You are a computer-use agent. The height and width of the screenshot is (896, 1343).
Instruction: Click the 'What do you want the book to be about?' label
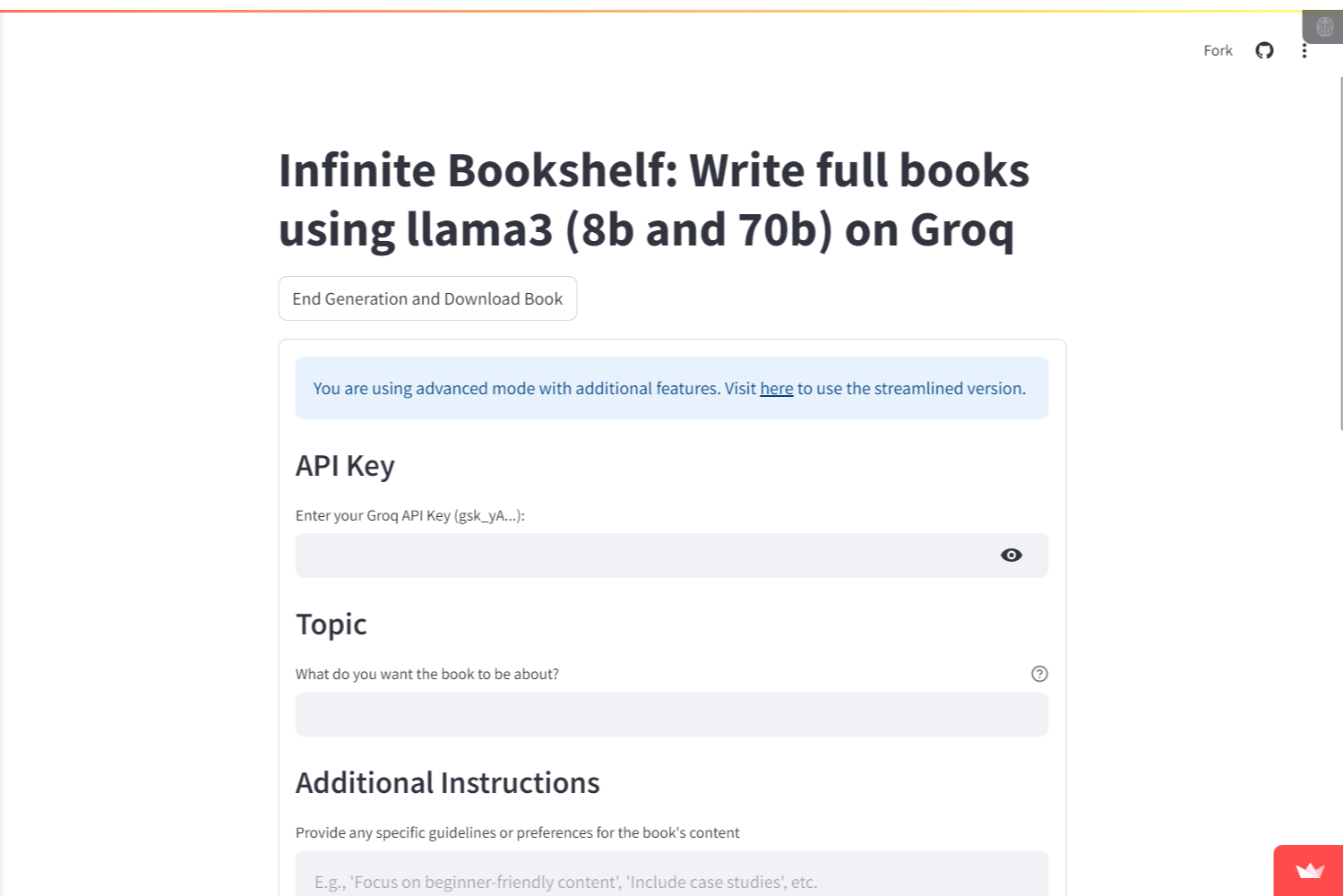point(427,673)
